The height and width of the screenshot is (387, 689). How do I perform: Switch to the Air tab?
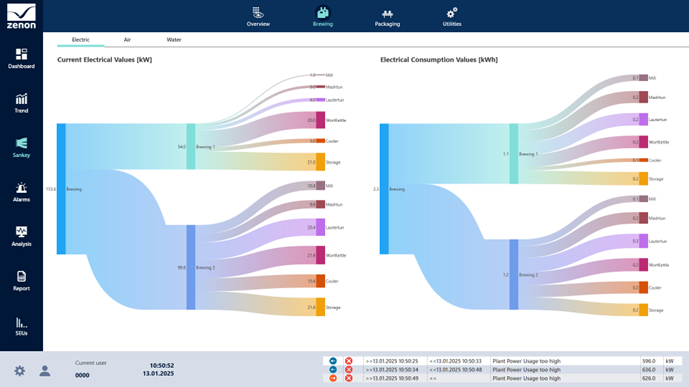[127, 40]
